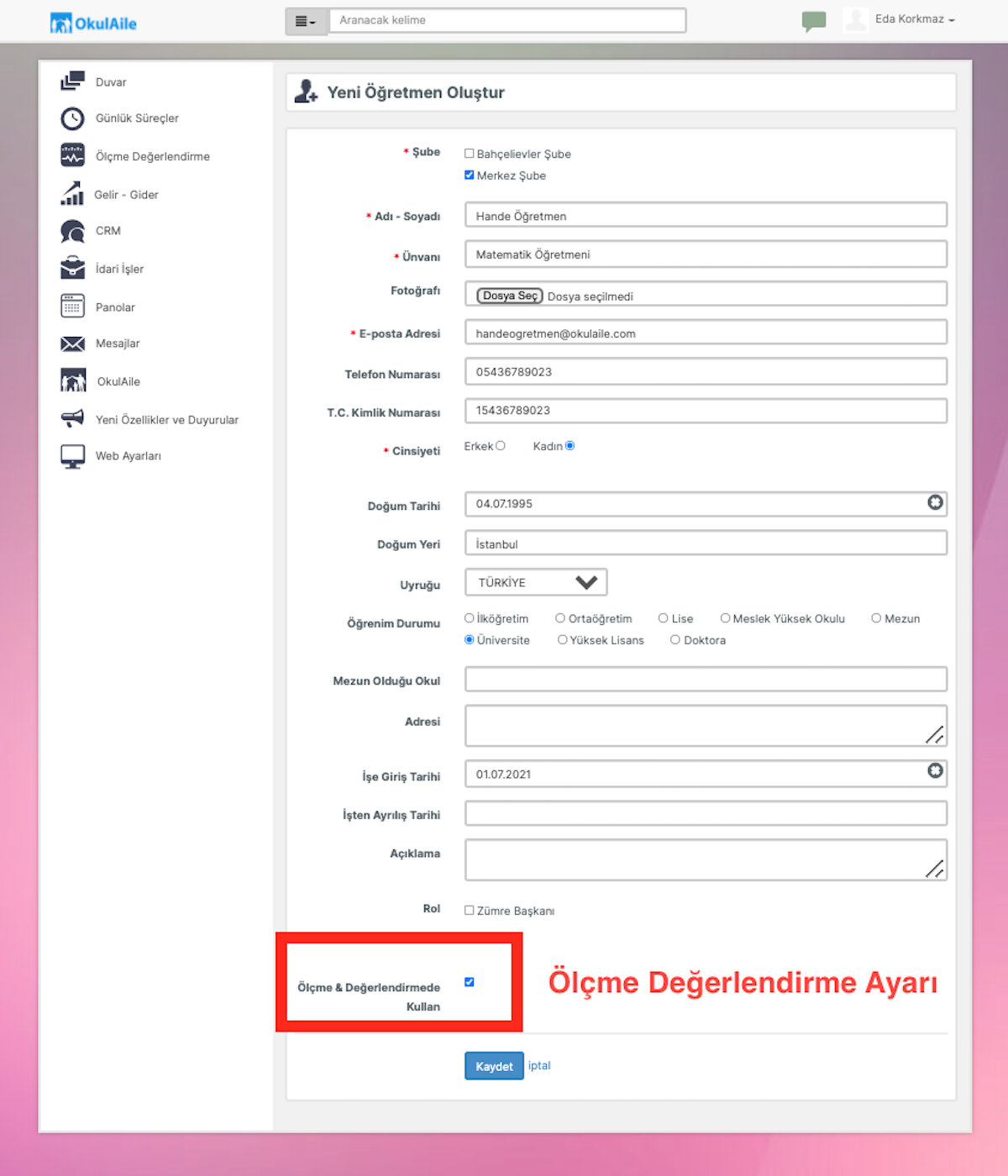Select Meslek Yüksek Okulu option
This screenshot has height=1176, width=1008.
[x=726, y=618]
